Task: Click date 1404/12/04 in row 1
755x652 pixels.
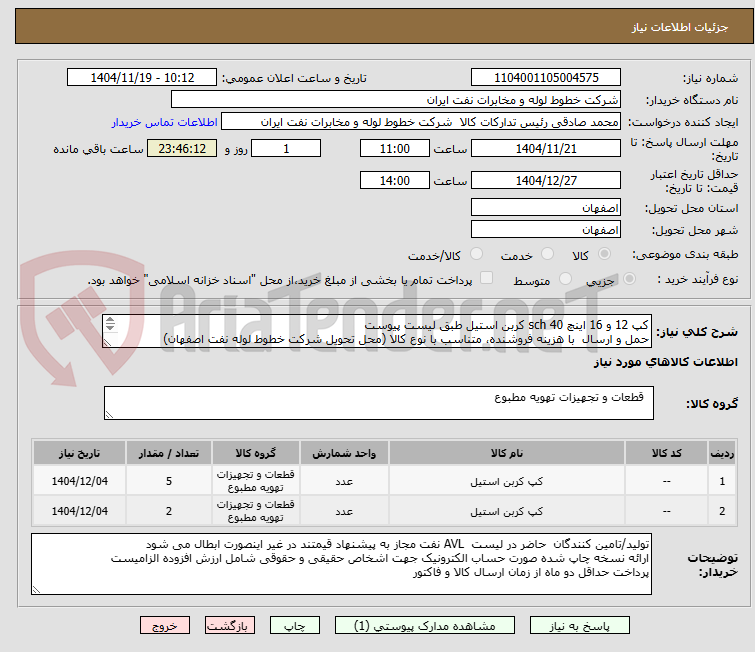Action: pyautogui.click(x=79, y=481)
